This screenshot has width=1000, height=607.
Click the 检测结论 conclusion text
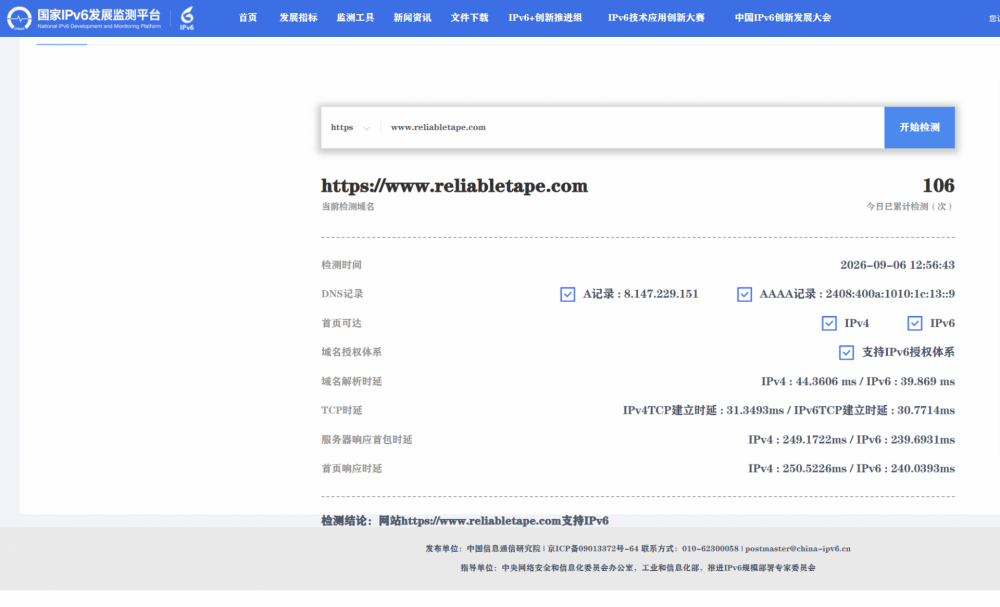[465, 521]
